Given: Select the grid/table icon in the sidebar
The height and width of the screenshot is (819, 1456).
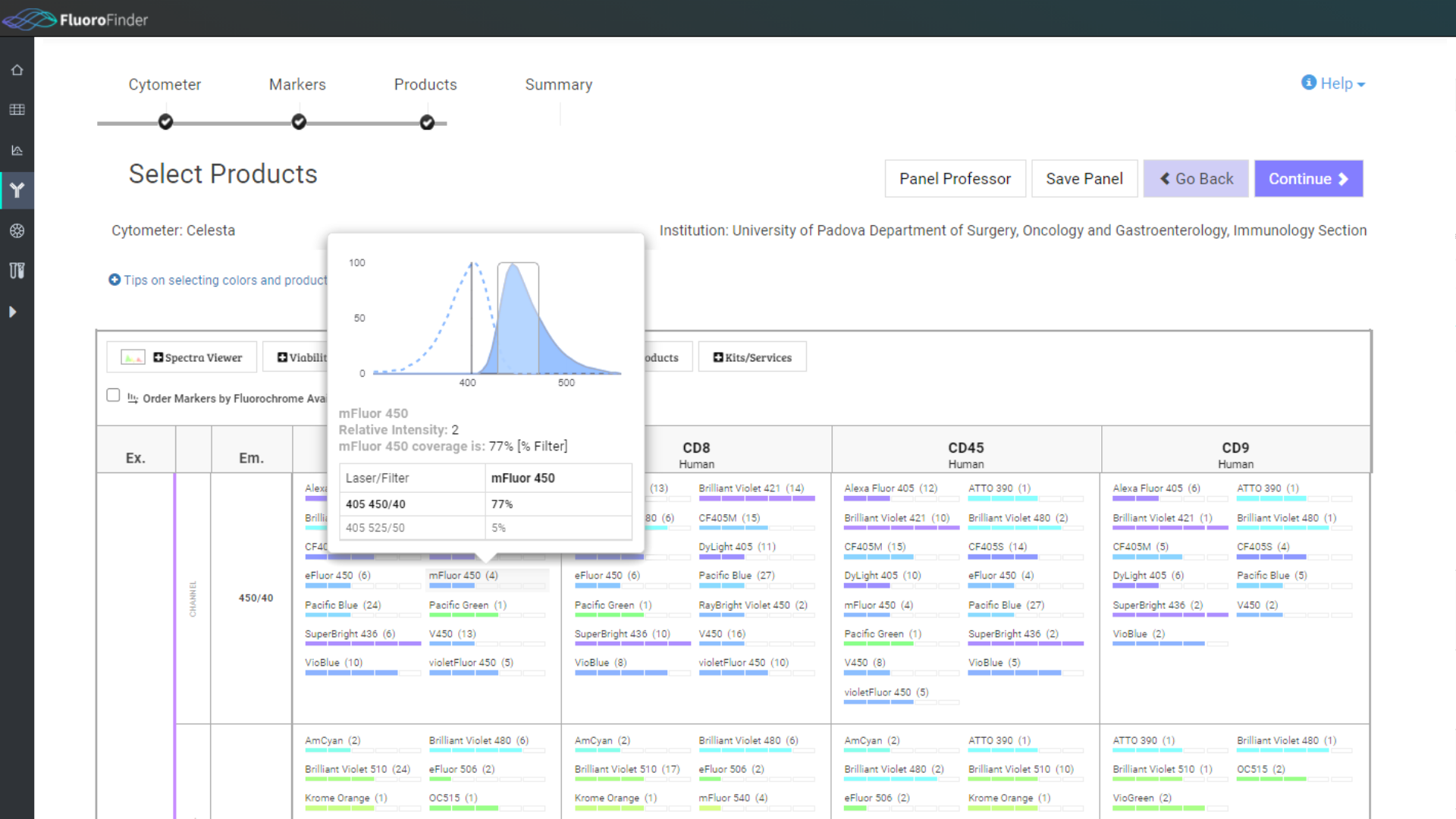Looking at the screenshot, I should pos(17,109).
